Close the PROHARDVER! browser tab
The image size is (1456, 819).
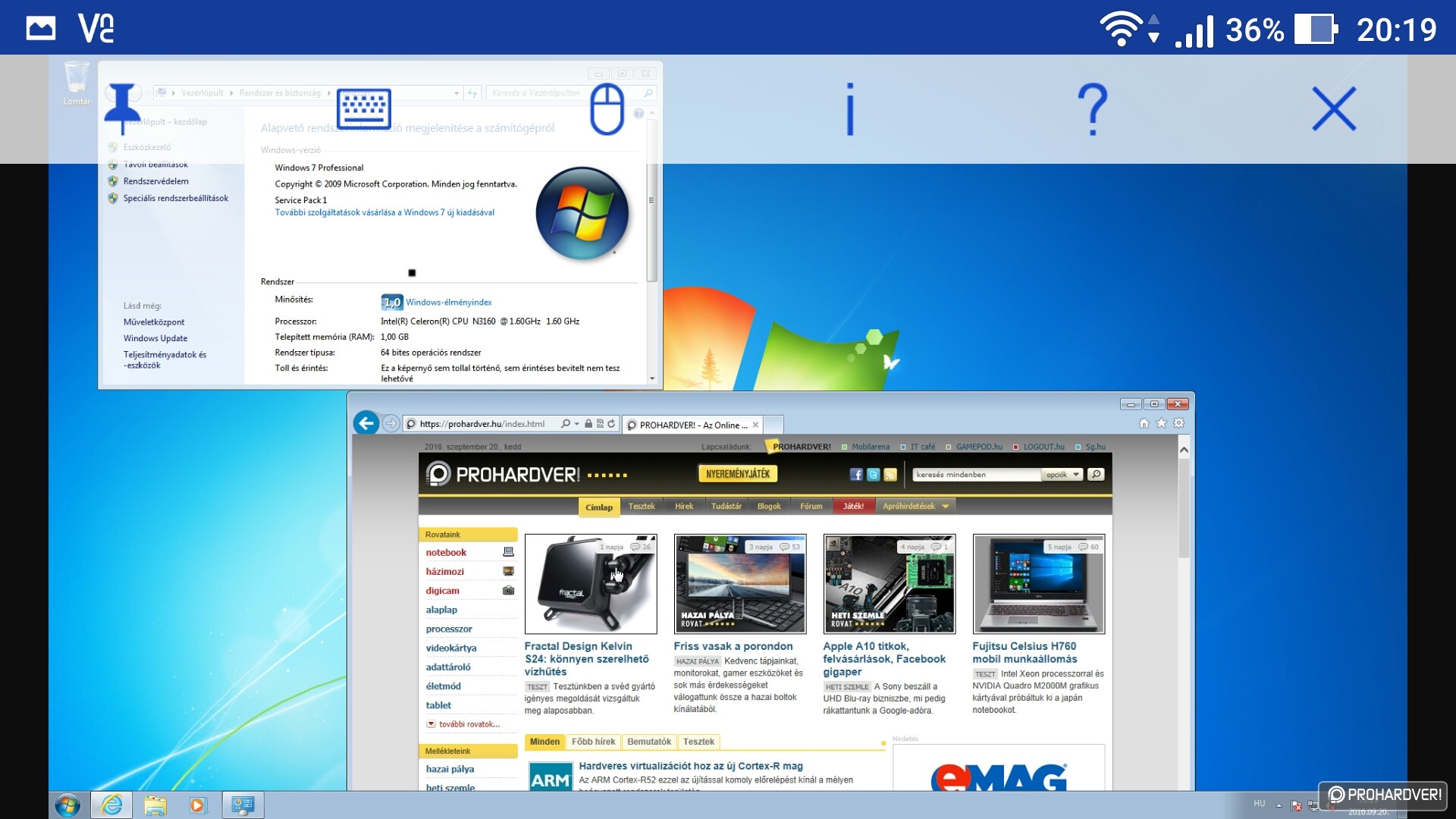(755, 425)
